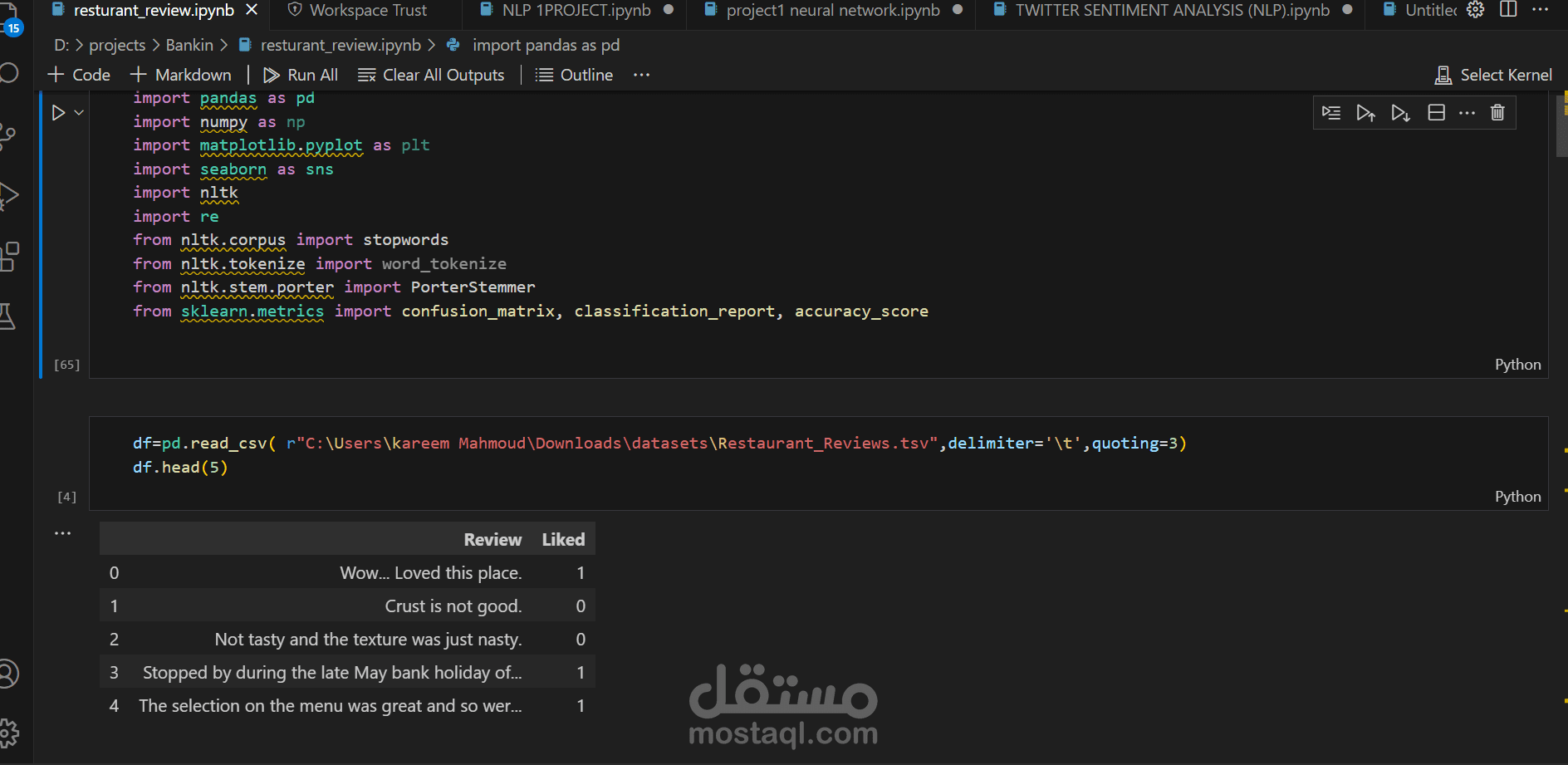Clear All Outputs of the notebook
Image resolution: width=1568 pixels, height=765 pixels.
(x=431, y=75)
